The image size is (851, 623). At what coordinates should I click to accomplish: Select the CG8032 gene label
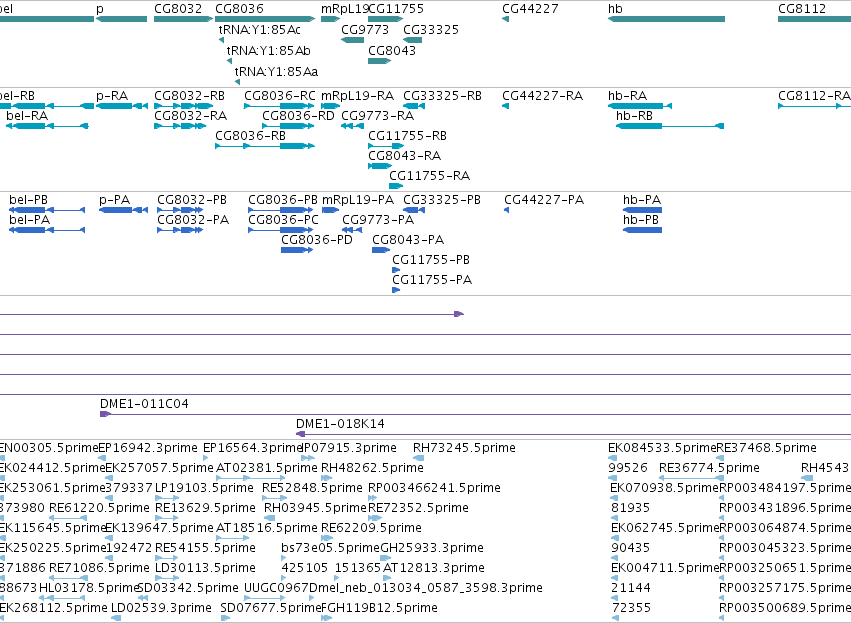178,9
